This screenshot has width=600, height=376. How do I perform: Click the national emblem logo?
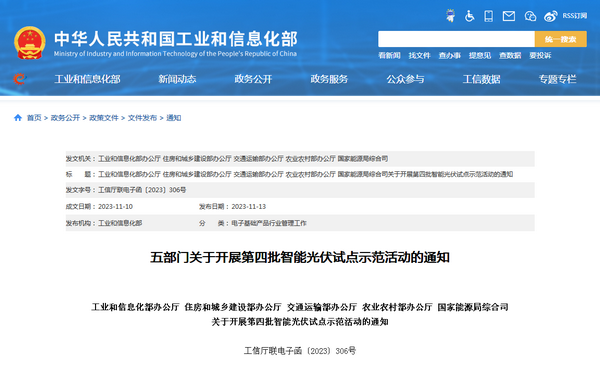coord(29,42)
